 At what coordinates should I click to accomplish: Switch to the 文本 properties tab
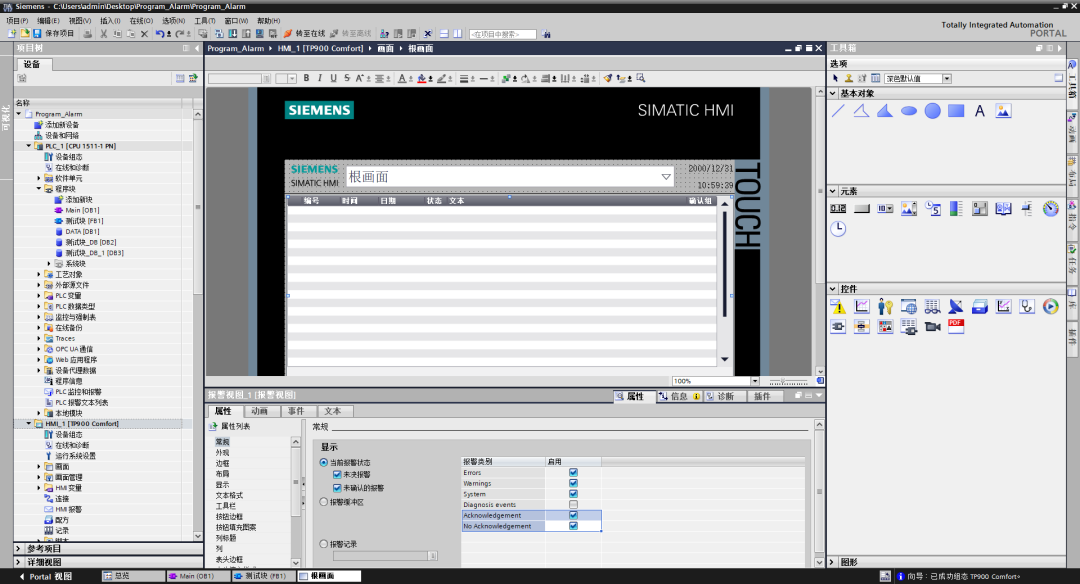tap(333, 411)
